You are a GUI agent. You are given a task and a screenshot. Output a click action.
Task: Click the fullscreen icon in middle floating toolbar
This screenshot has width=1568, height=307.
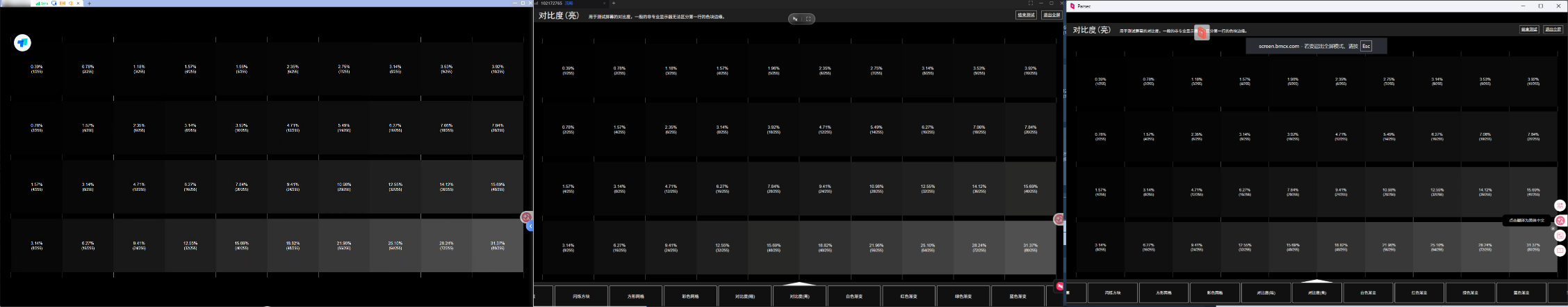[x=808, y=19]
